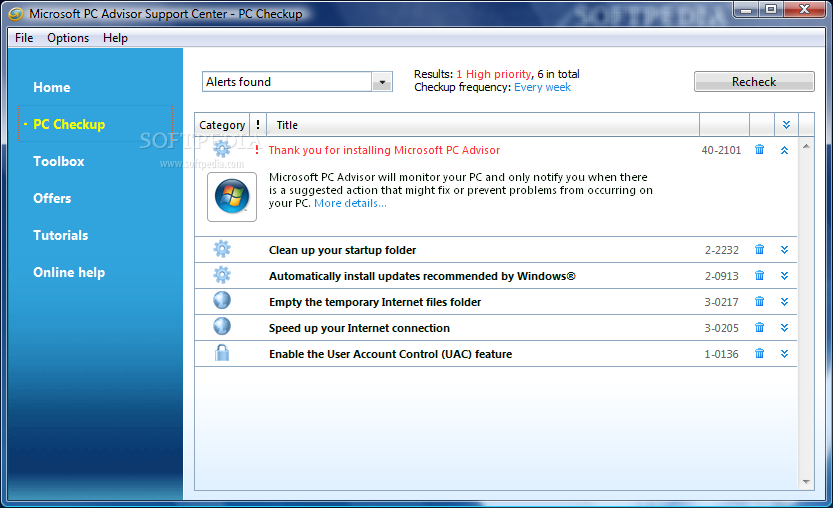The width and height of the screenshot is (833, 508).
Task: Expand the automatic Windows updates alert
Action: [x=785, y=276]
